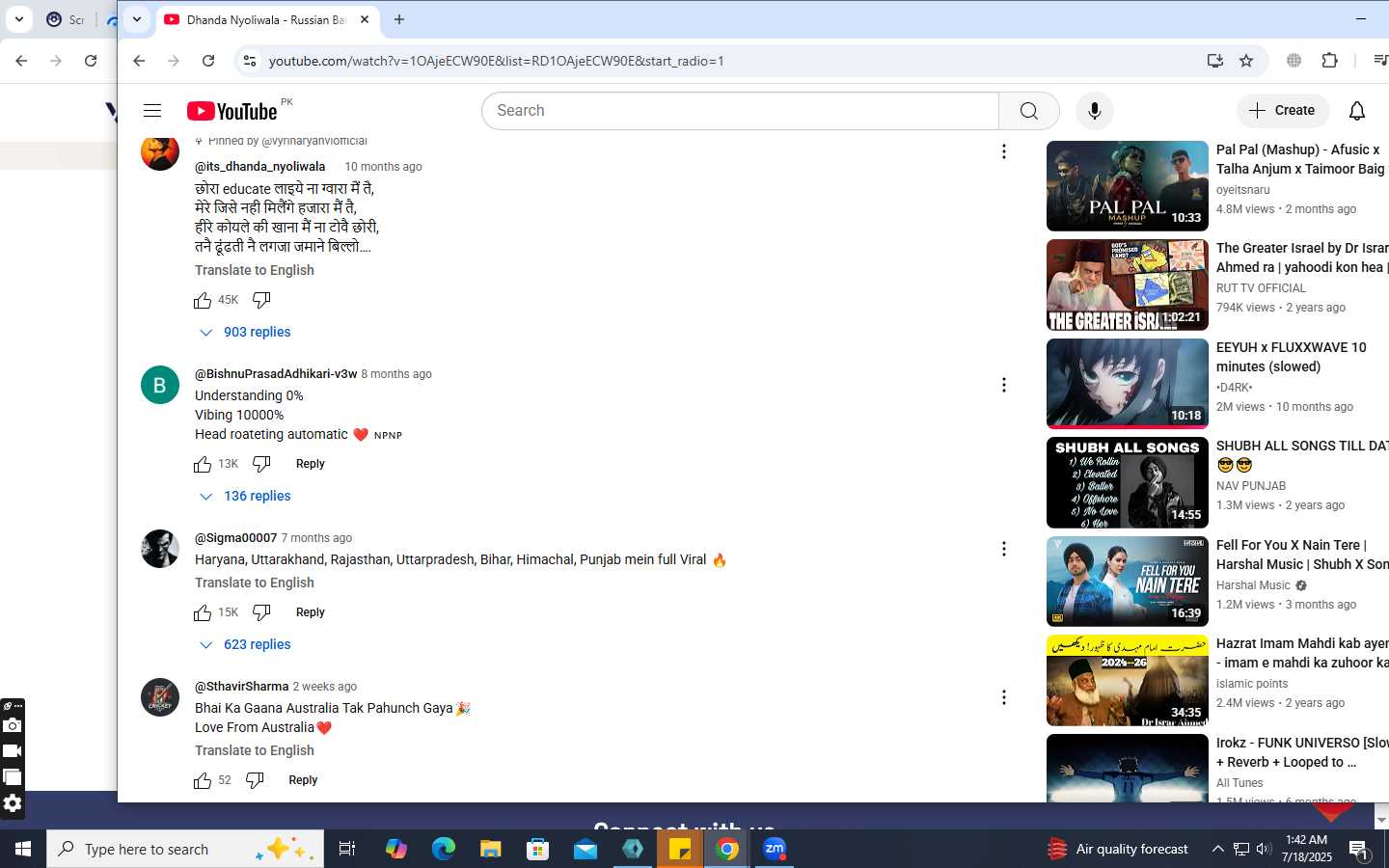Viewport: 1389px width, 868px height.
Task: Open action menu for BishnuPrasadAdhikari comment
Action: (x=1003, y=385)
